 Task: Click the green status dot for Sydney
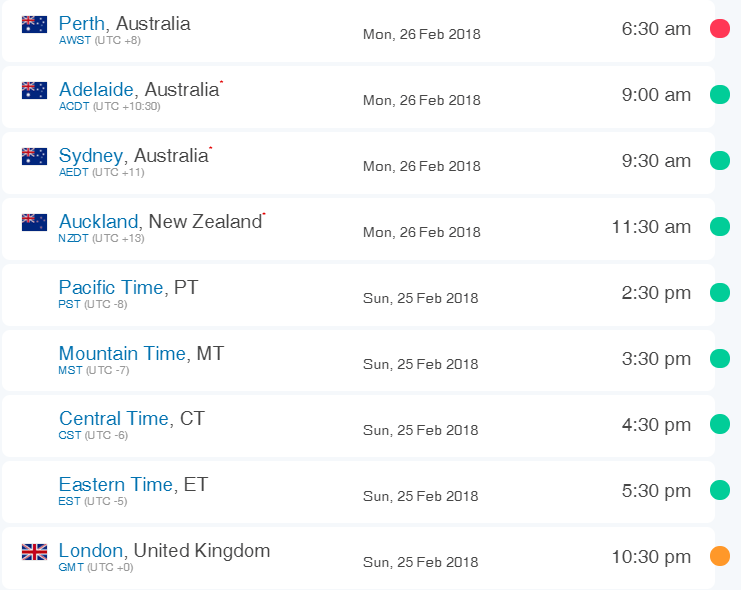pos(720,160)
